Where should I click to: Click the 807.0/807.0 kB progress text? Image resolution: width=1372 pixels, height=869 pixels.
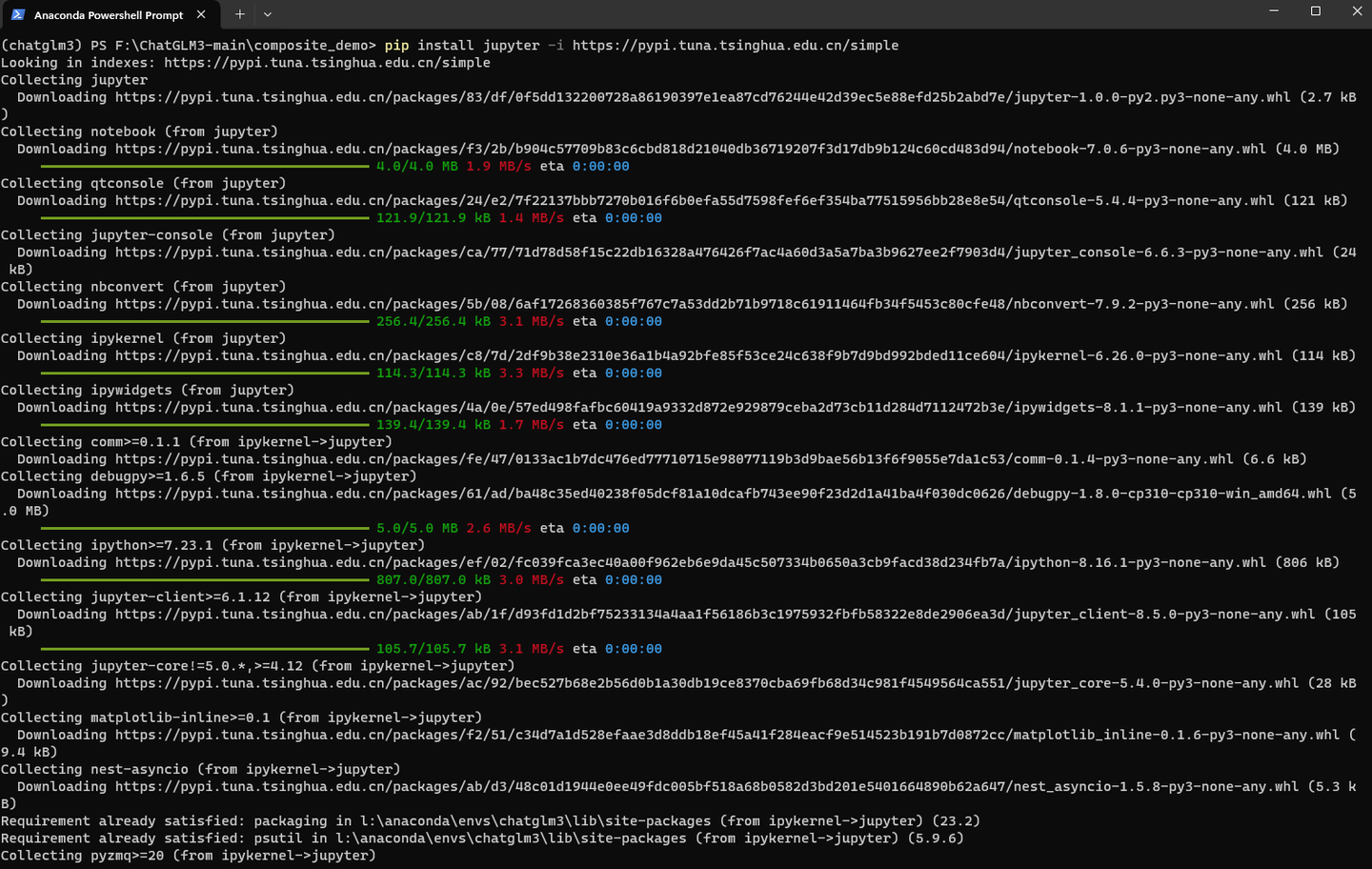pyautogui.click(x=434, y=579)
